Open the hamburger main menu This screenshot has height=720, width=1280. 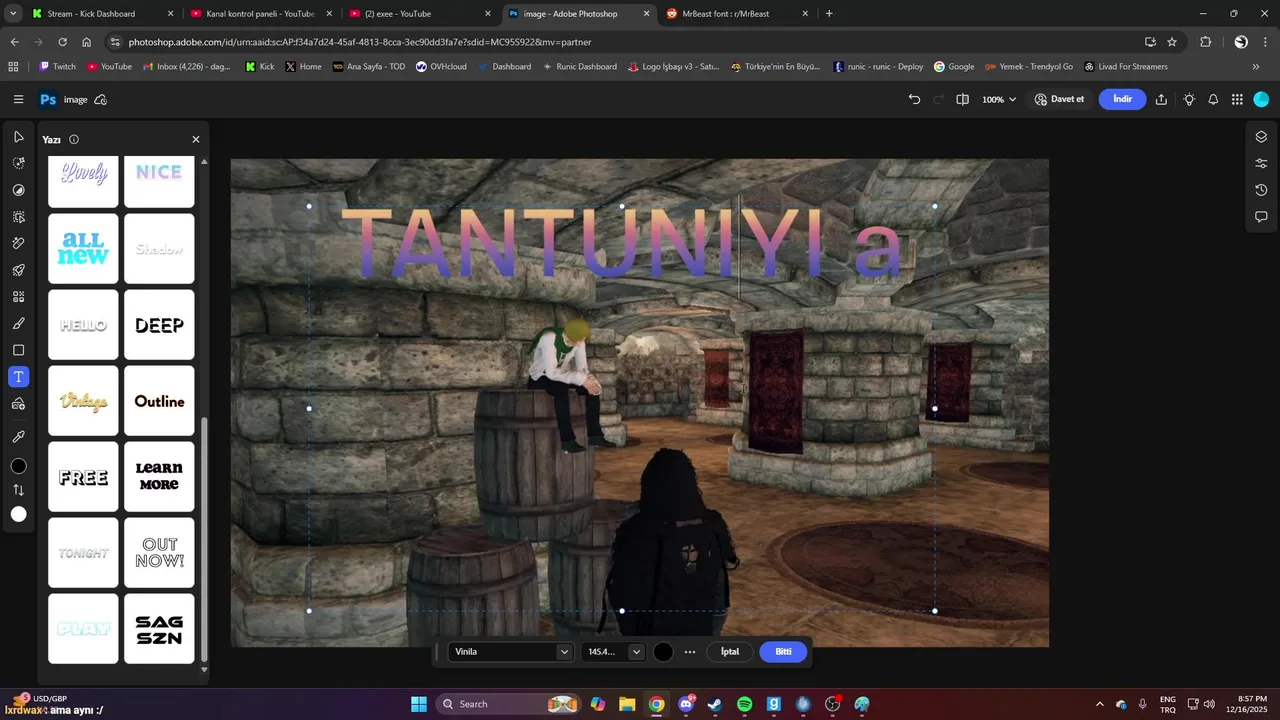click(x=18, y=99)
